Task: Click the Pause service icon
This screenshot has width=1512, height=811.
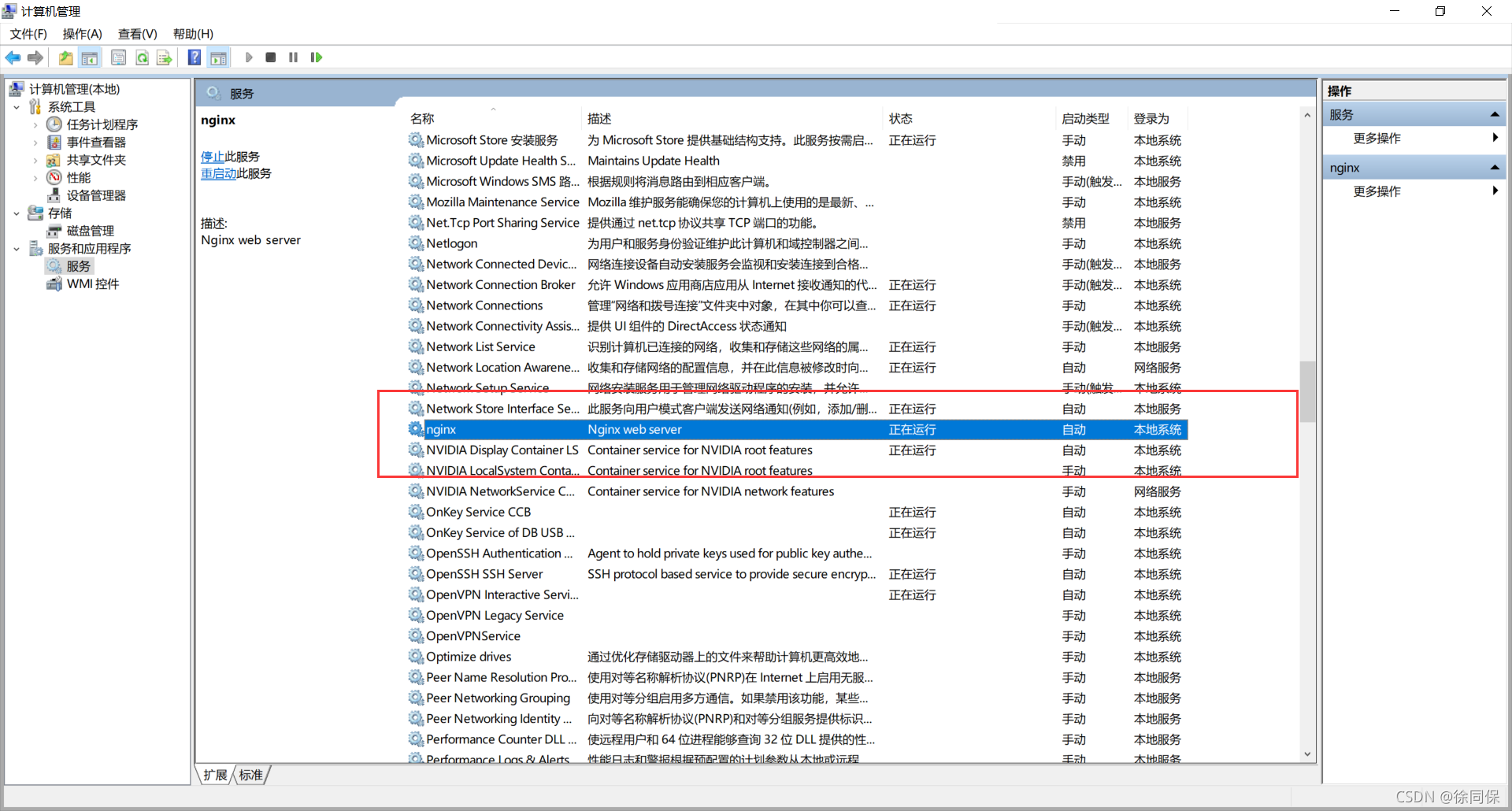Action: [x=293, y=57]
